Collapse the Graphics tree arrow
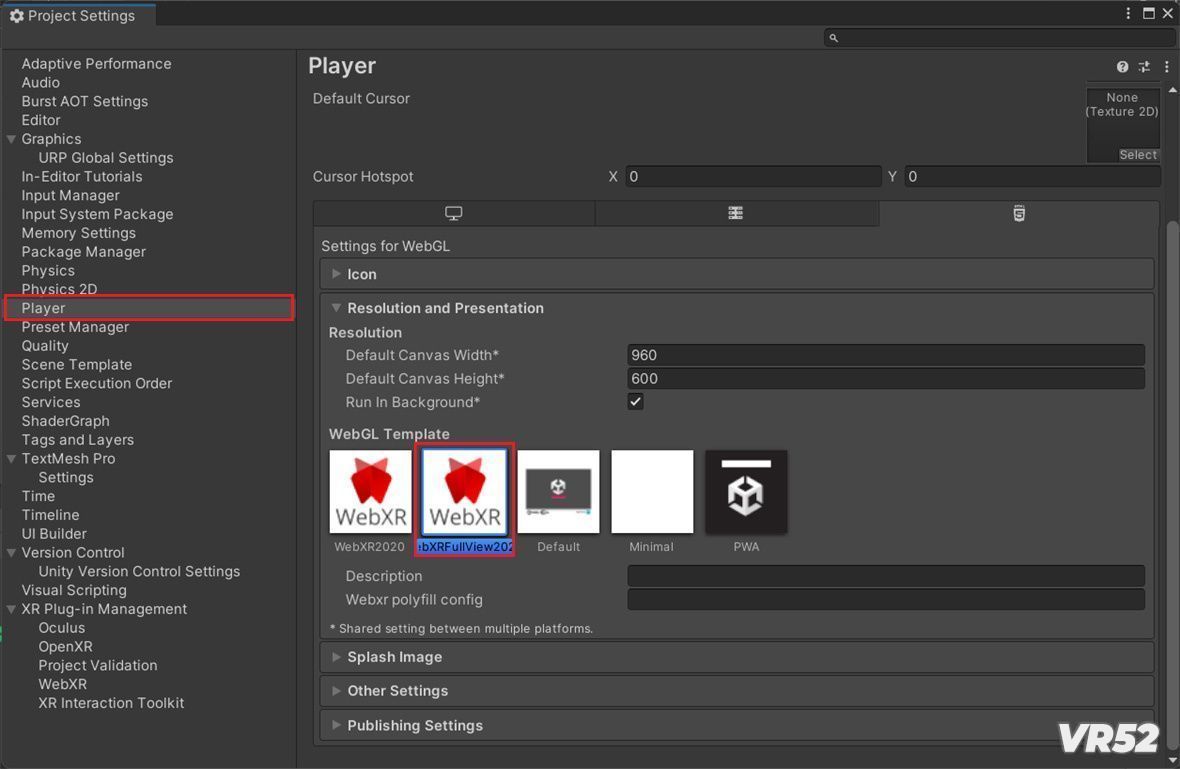 tap(11, 139)
